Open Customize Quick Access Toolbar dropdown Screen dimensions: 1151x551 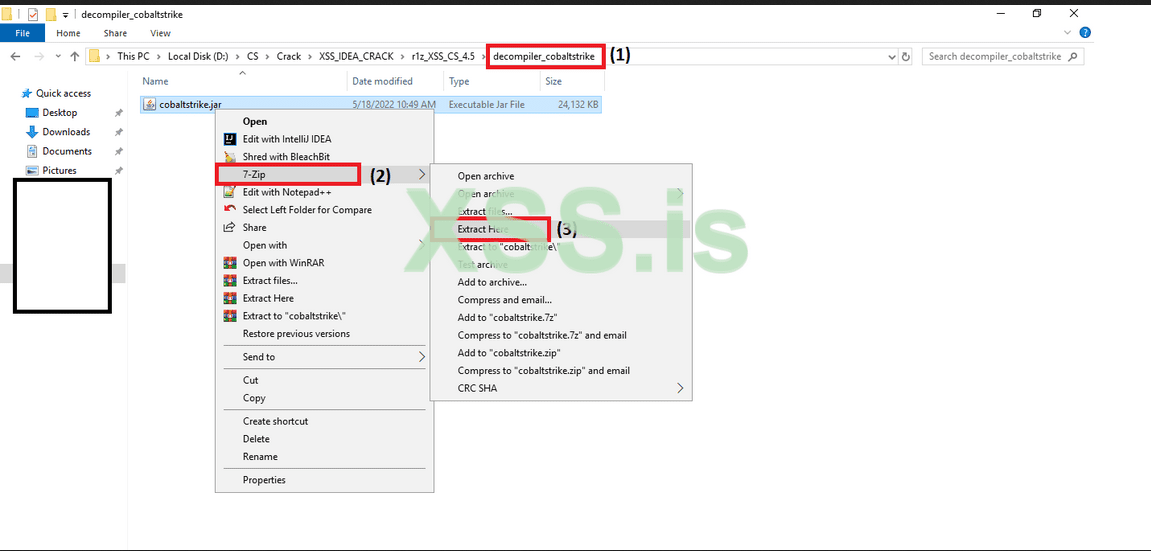pyautogui.click(x=65, y=15)
